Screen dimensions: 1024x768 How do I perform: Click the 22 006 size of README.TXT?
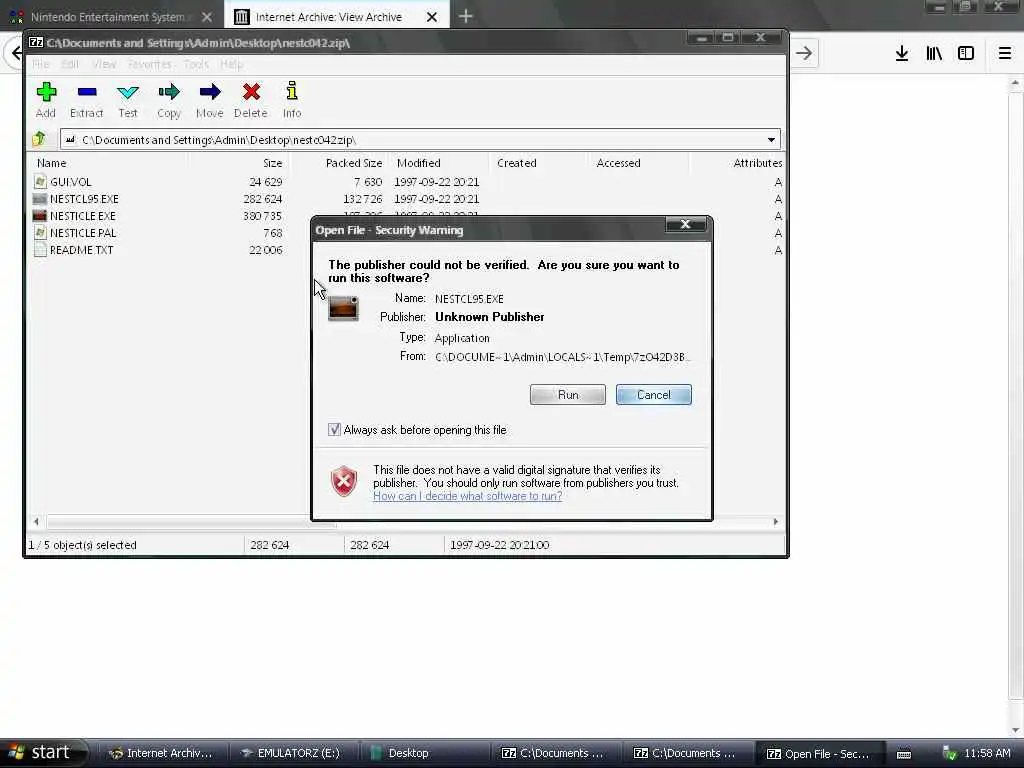[x=265, y=249]
